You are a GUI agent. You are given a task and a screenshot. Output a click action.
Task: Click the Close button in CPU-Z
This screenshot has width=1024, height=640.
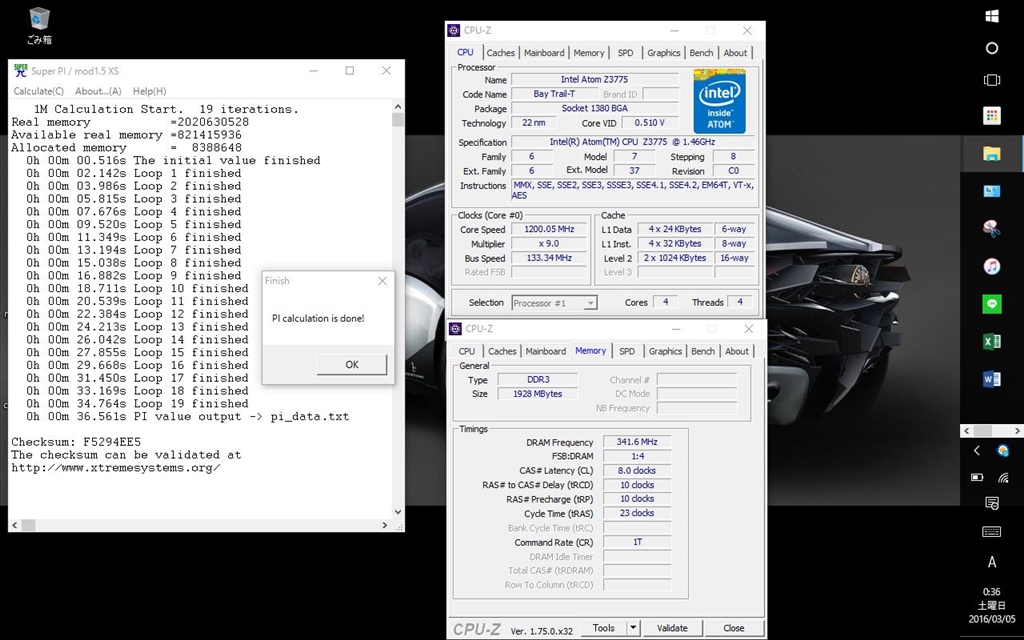[x=733, y=628]
